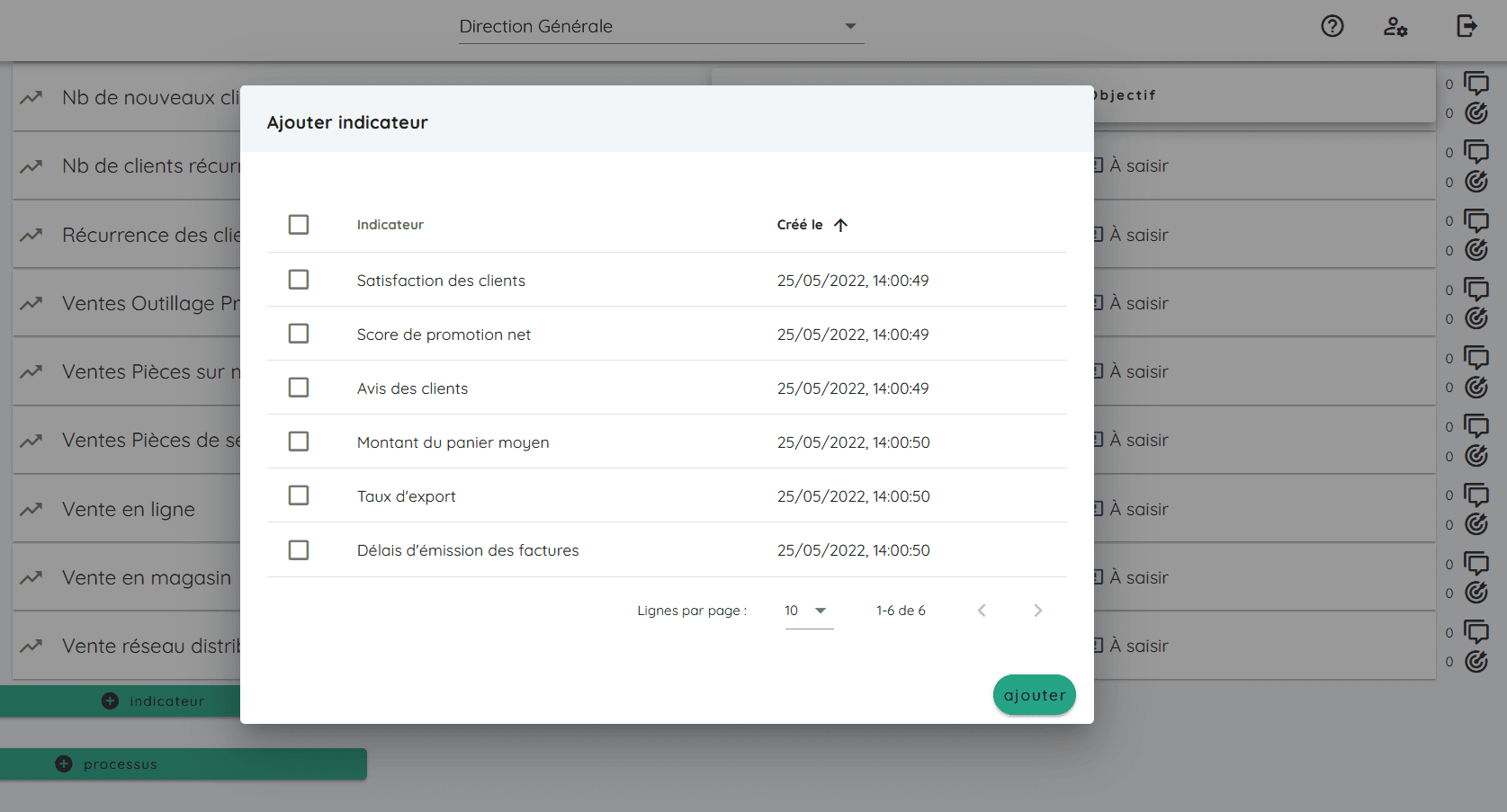Click the ajouter button

tap(1034, 694)
